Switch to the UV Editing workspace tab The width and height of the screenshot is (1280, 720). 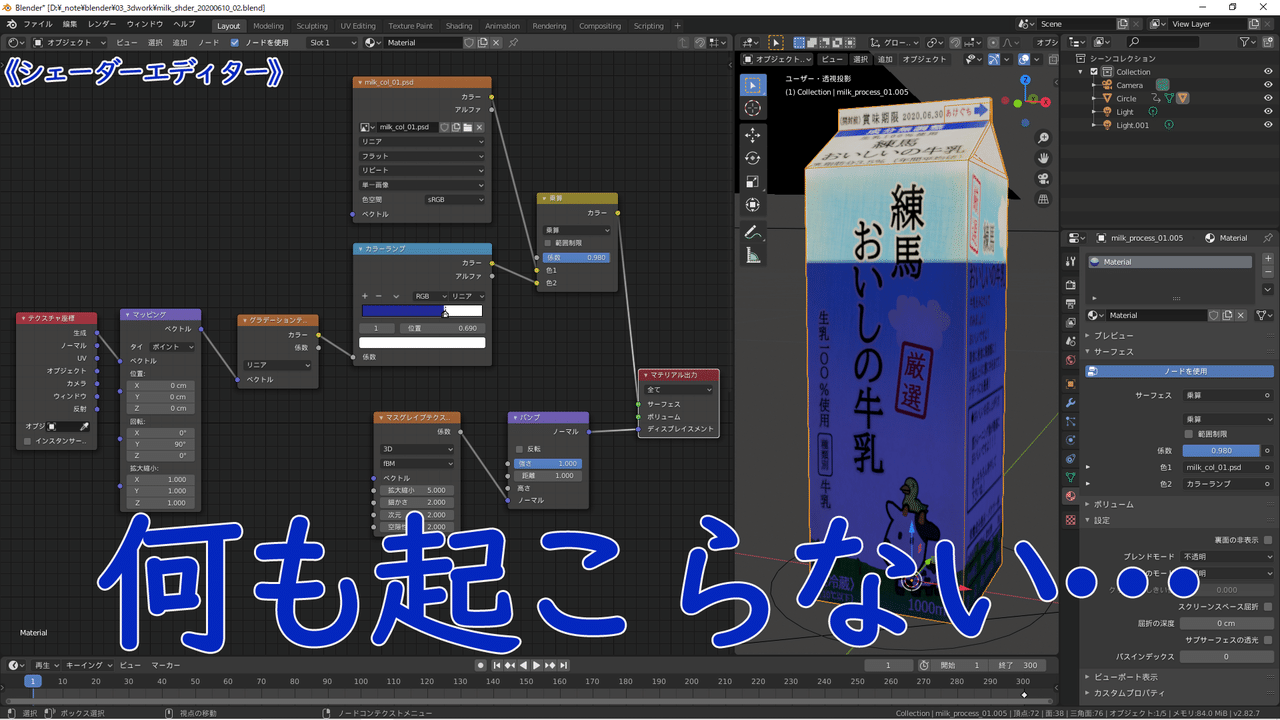(x=358, y=25)
